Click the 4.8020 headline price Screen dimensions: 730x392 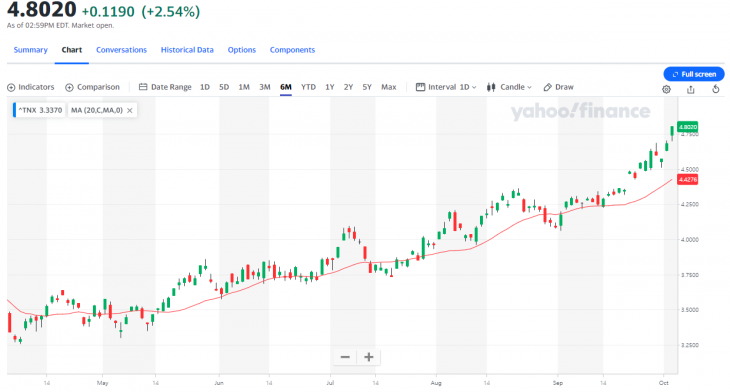point(41,9)
